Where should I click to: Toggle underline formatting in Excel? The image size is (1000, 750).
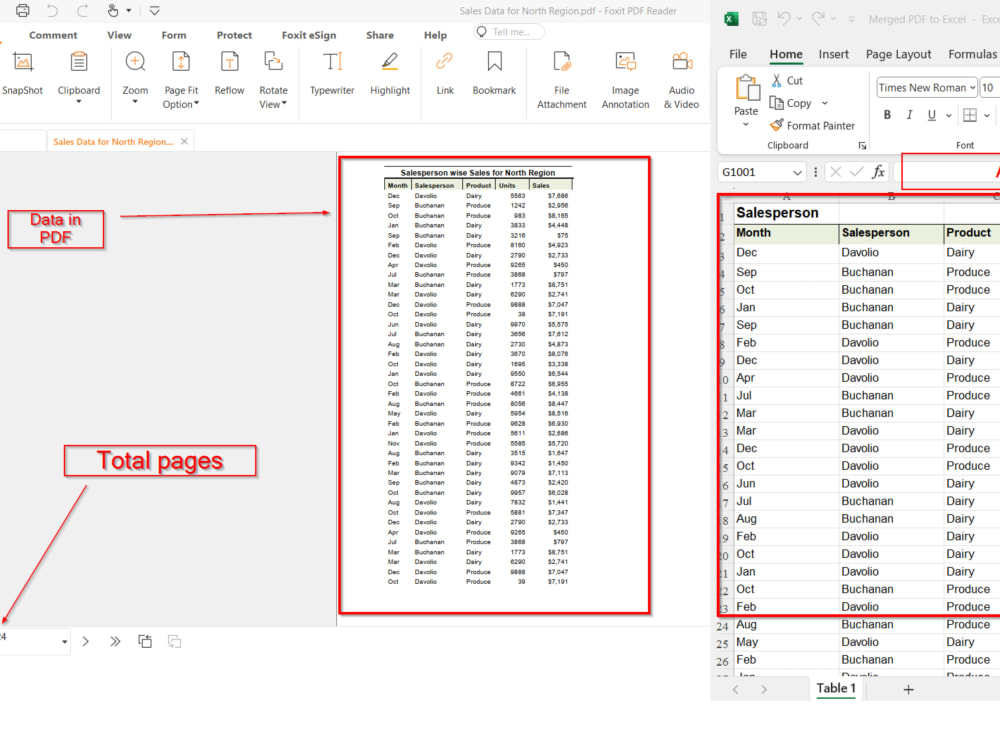pyautogui.click(x=929, y=114)
